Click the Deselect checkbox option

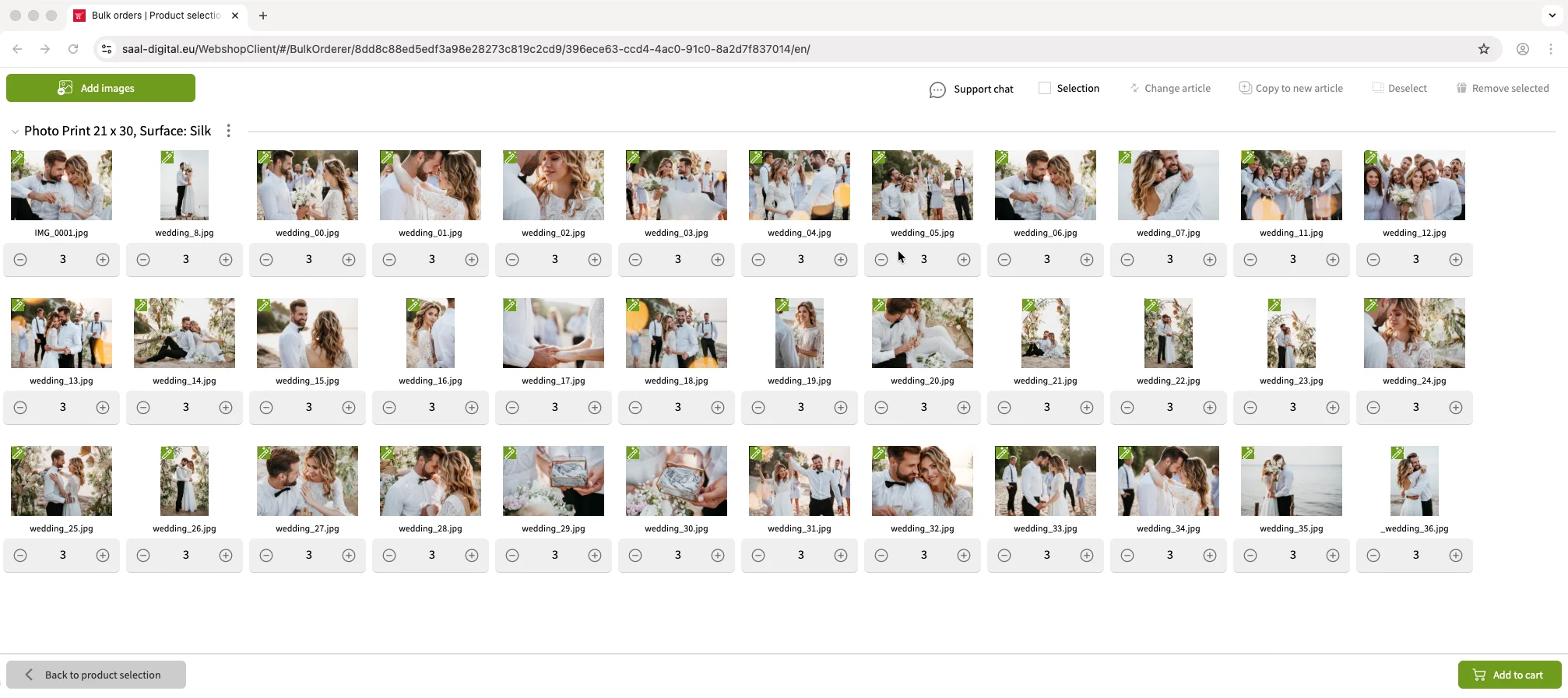(x=1378, y=89)
